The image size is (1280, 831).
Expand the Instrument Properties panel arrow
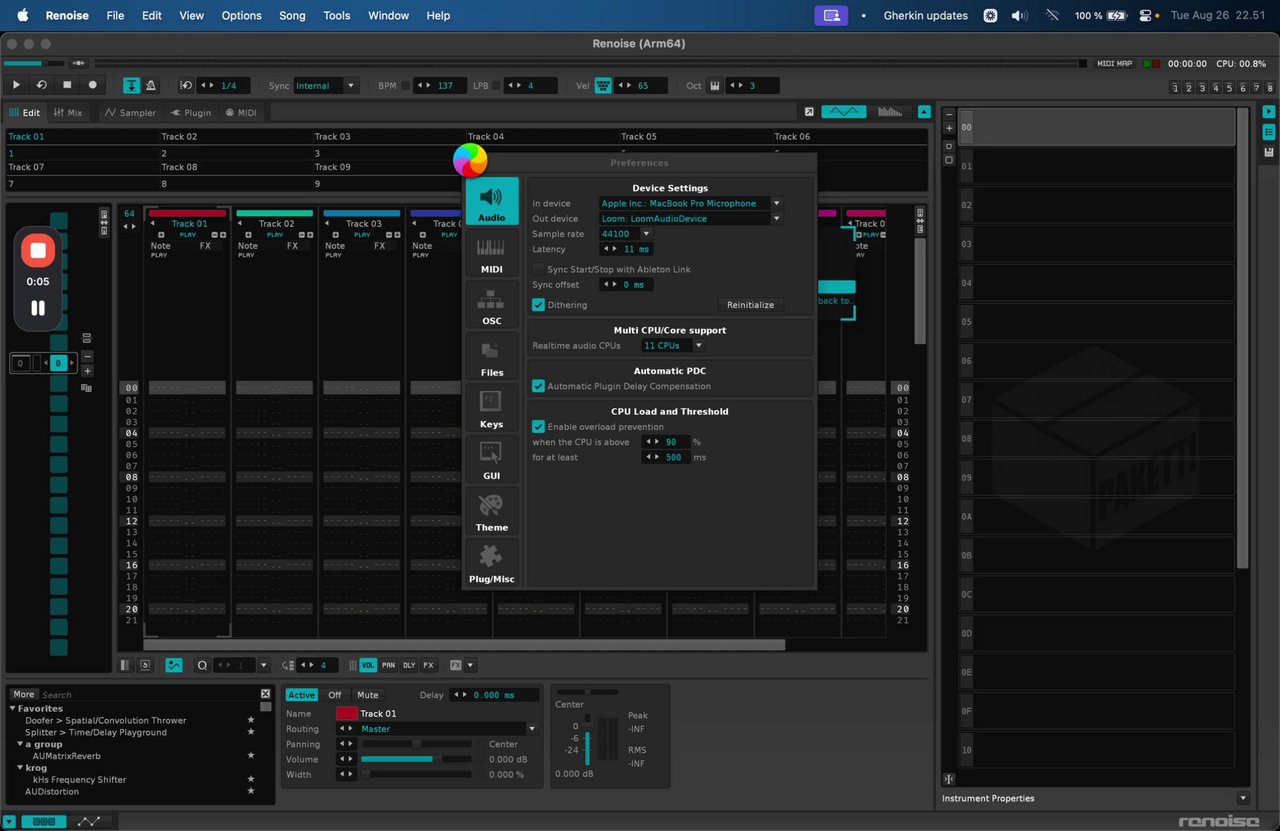(x=1243, y=798)
